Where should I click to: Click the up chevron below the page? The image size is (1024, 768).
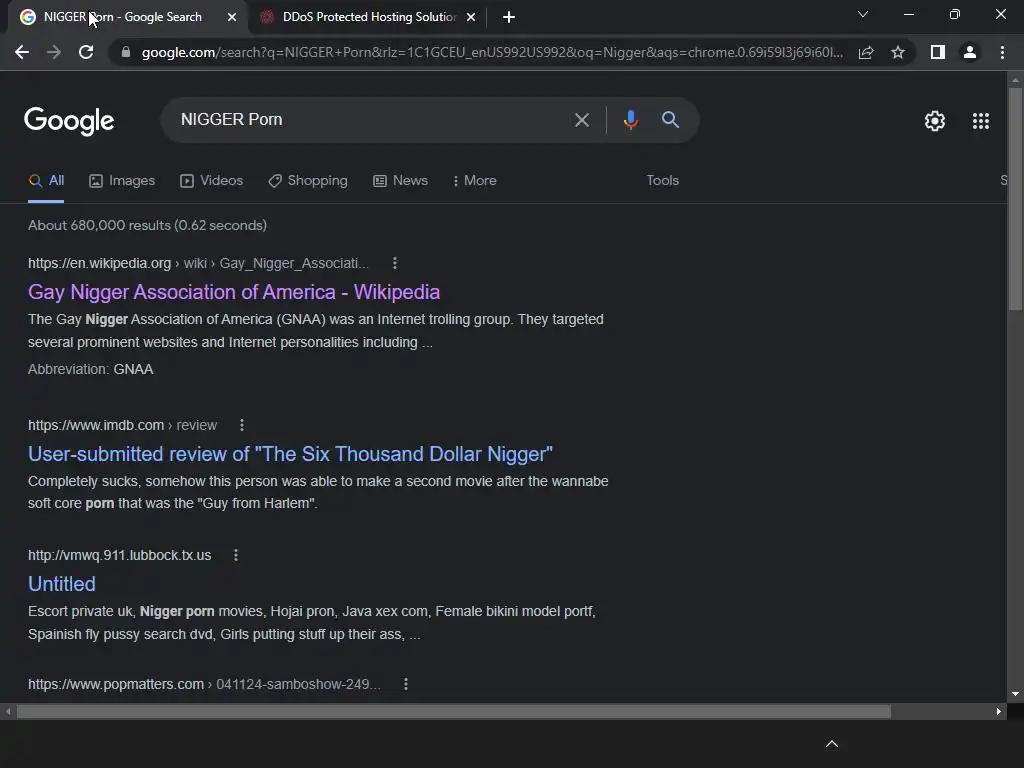click(831, 744)
